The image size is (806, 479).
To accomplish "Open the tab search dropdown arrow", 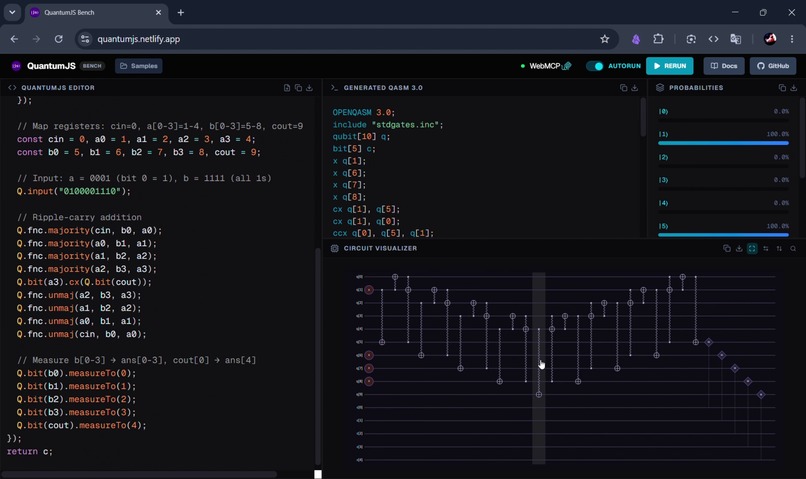I will [x=12, y=12].
